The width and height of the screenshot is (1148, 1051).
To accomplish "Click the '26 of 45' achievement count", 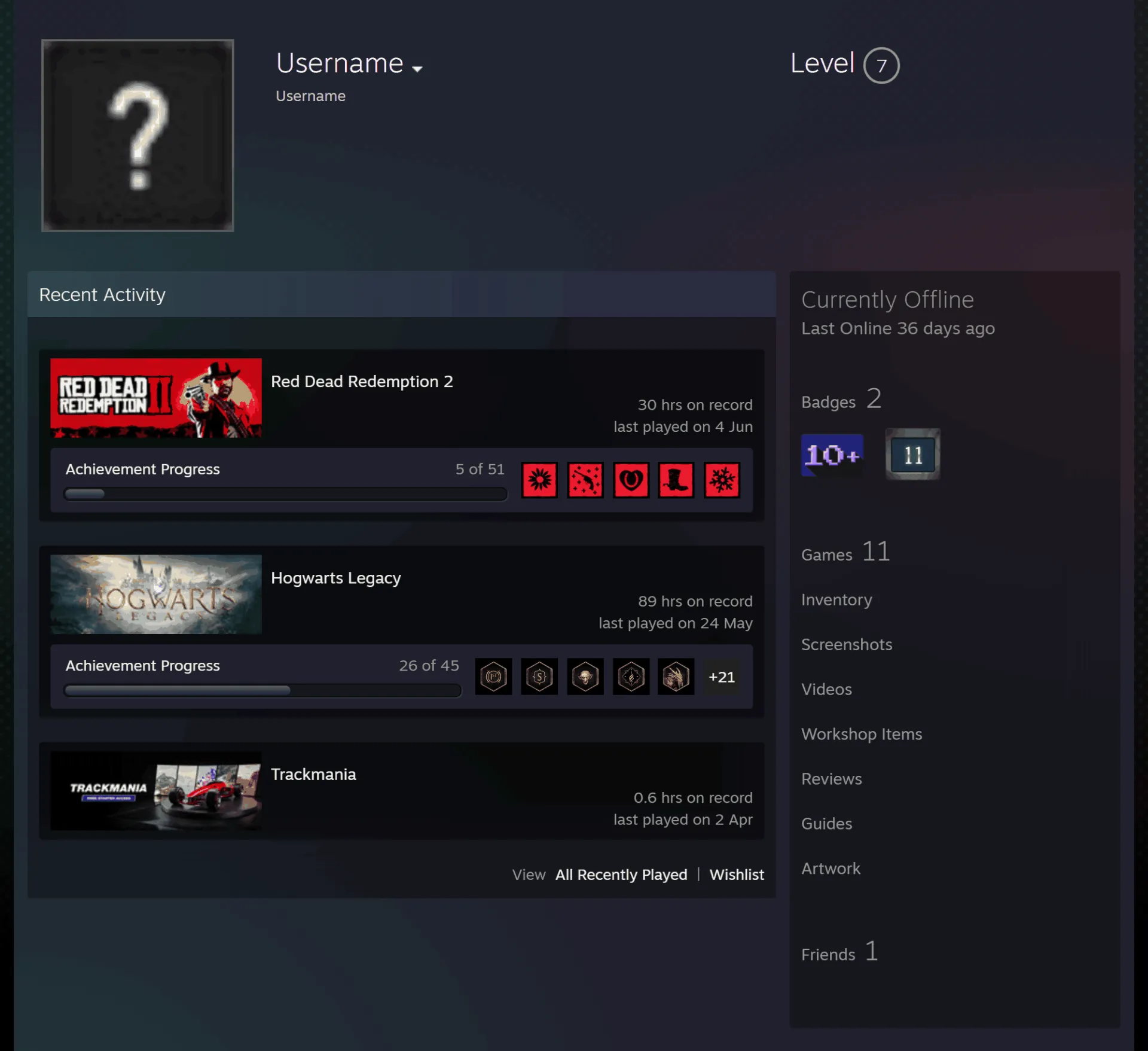I will coord(429,665).
